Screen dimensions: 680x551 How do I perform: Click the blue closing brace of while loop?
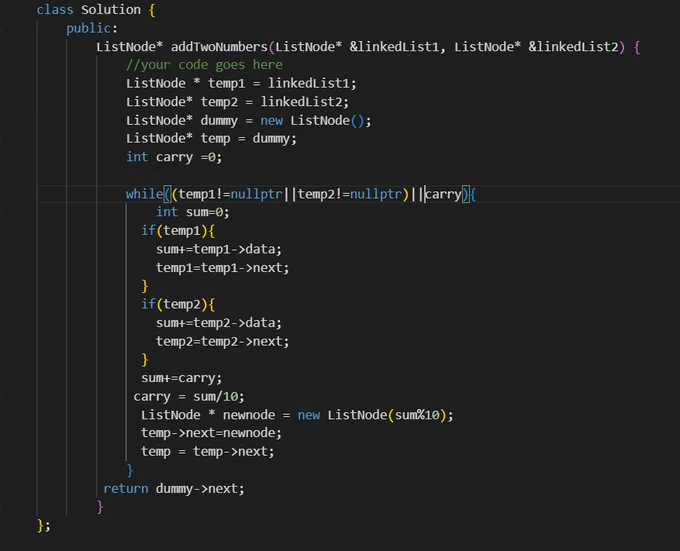(130, 470)
